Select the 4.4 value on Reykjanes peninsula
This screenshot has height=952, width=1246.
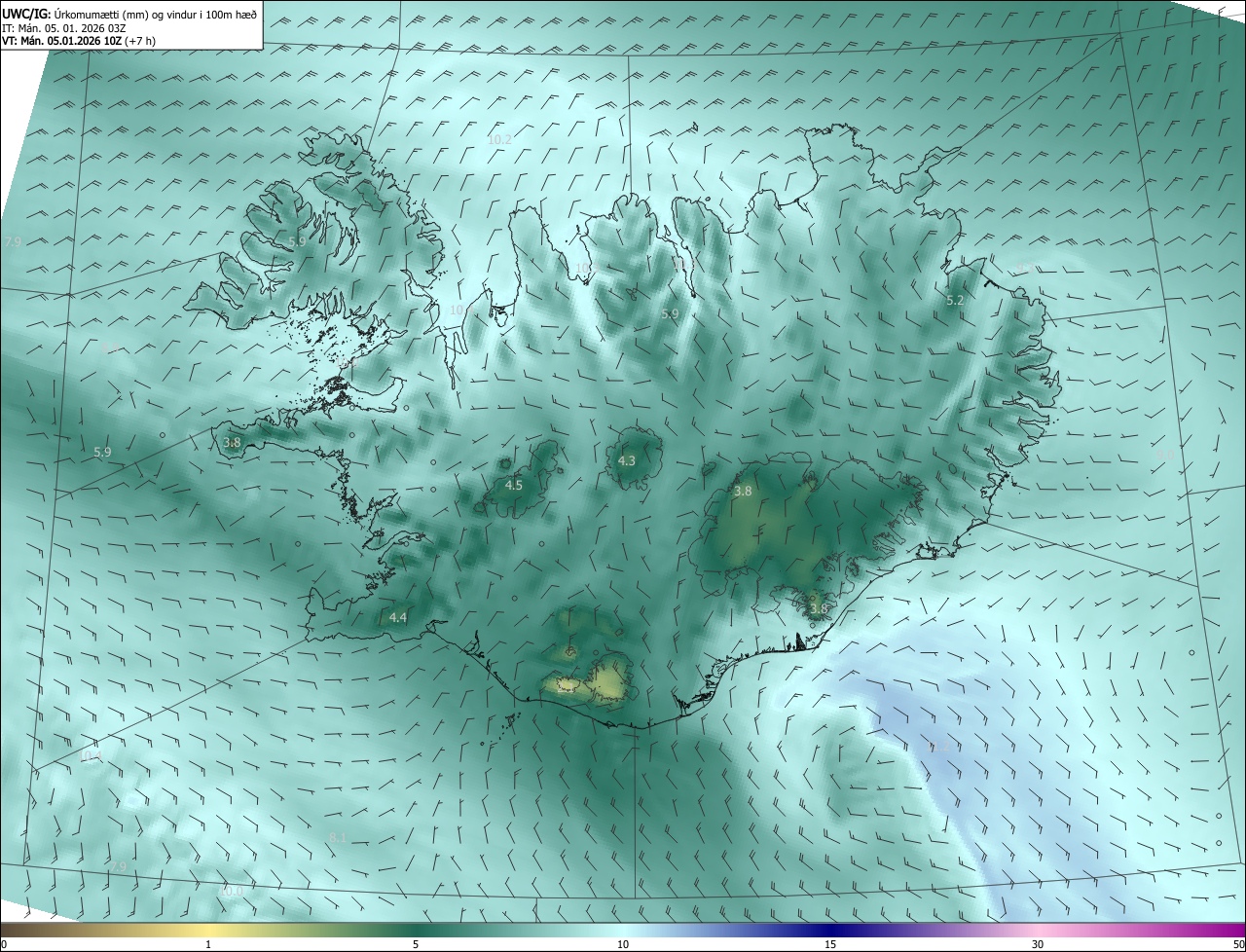[398, 617]
